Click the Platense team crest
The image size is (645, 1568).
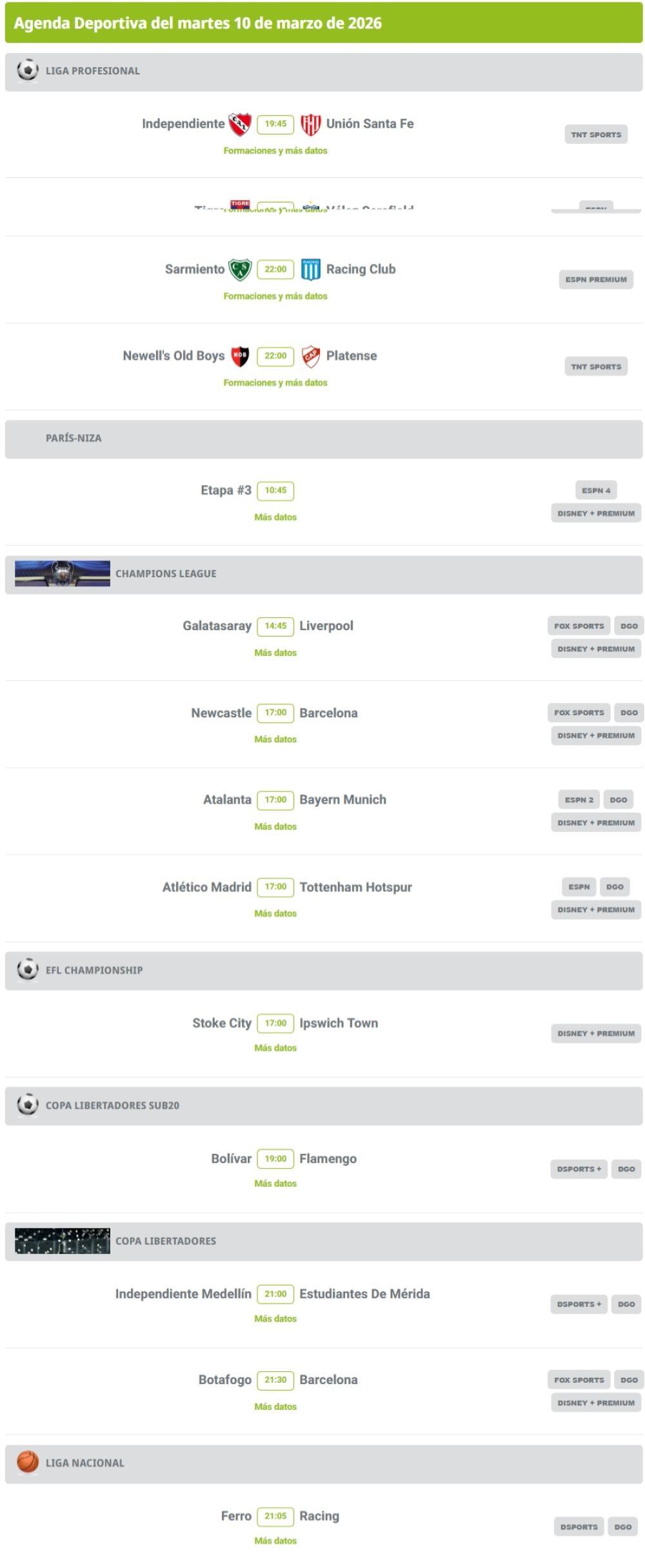tap(310, 356)
